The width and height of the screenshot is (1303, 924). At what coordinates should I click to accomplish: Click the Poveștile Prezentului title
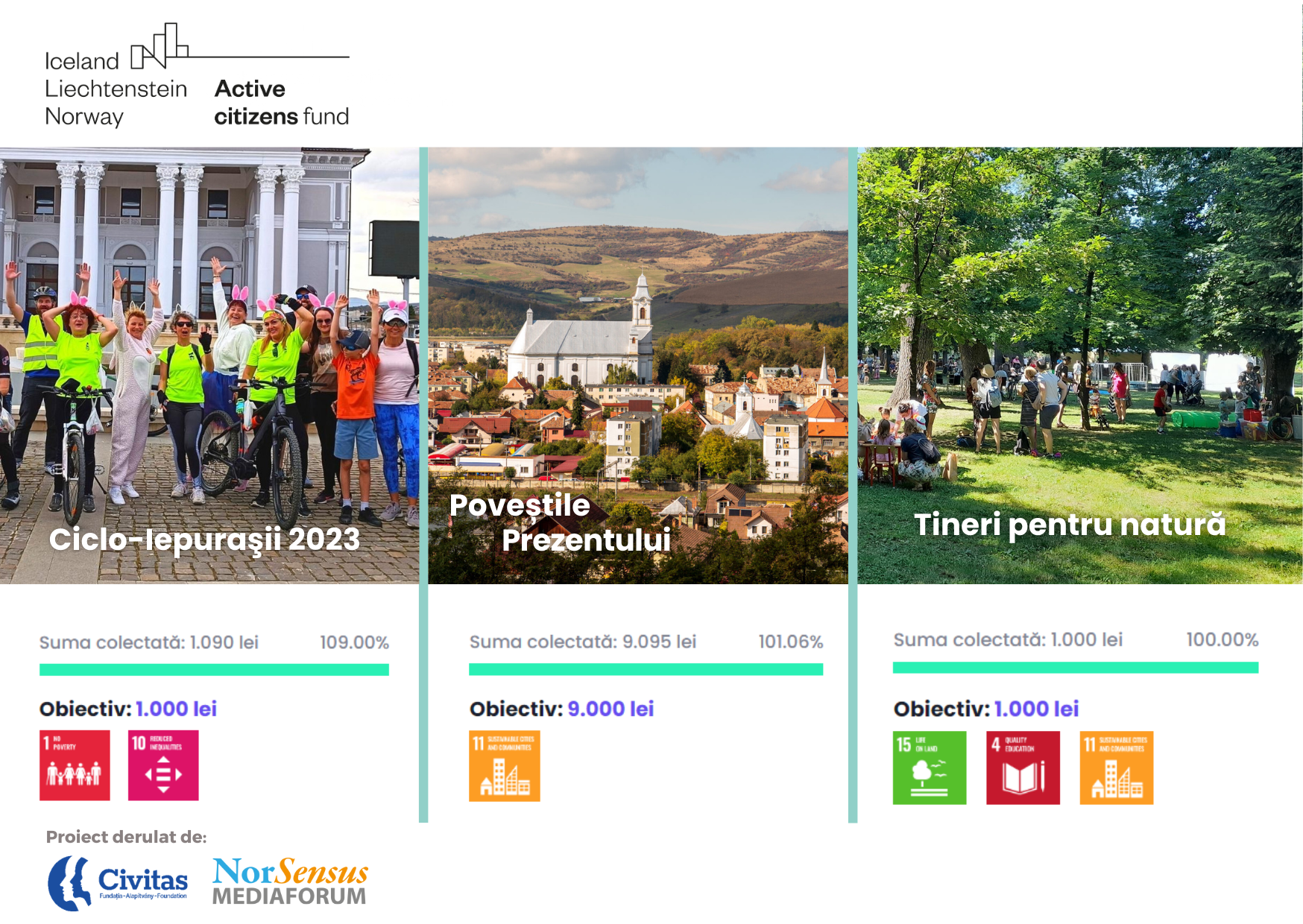click(560, 522)
